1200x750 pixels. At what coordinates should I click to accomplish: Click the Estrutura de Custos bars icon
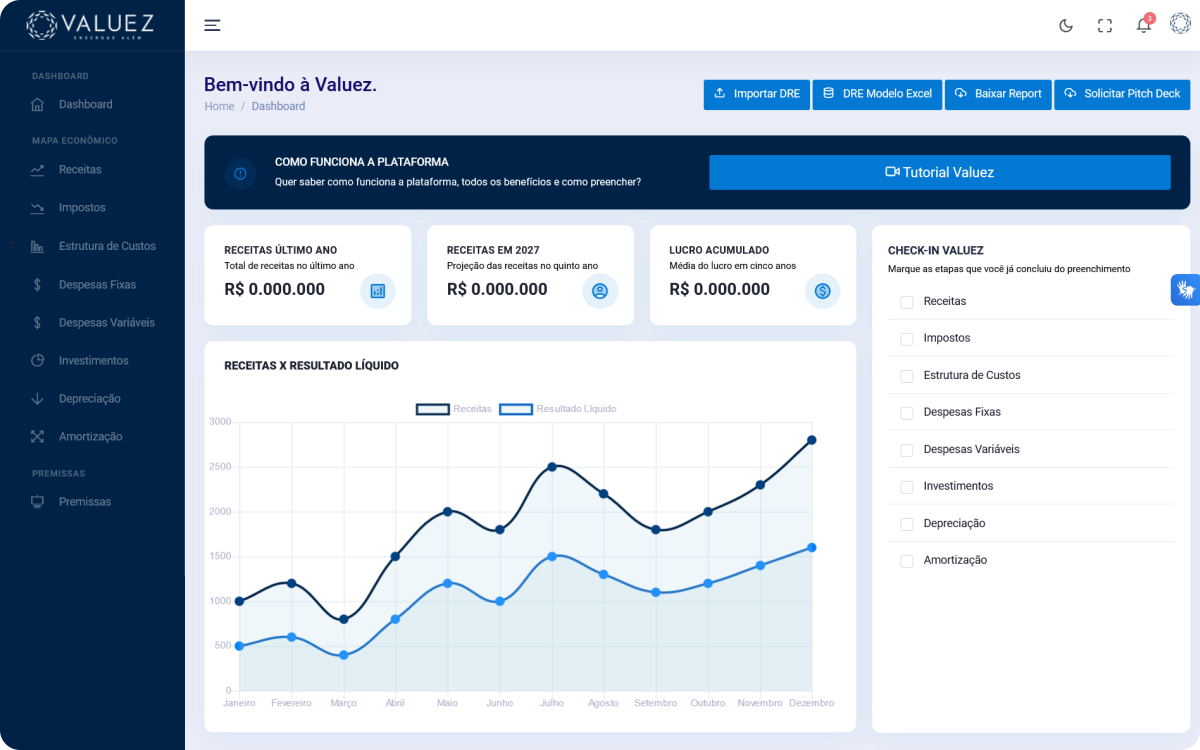[37, 246]
